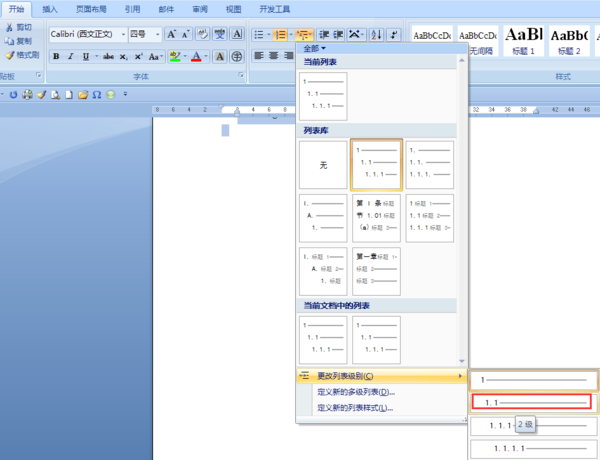Switch to the 审阅 tab

(200, 9)
